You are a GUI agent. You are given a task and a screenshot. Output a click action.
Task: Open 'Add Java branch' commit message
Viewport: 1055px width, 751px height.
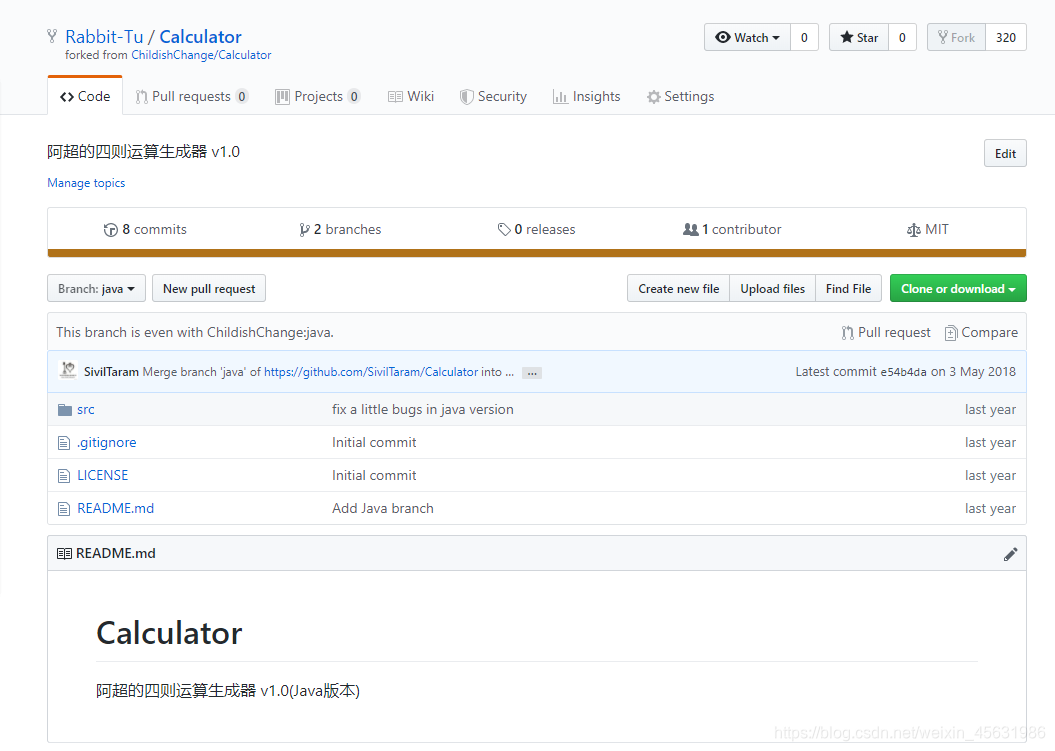click(x=383, y=509)
